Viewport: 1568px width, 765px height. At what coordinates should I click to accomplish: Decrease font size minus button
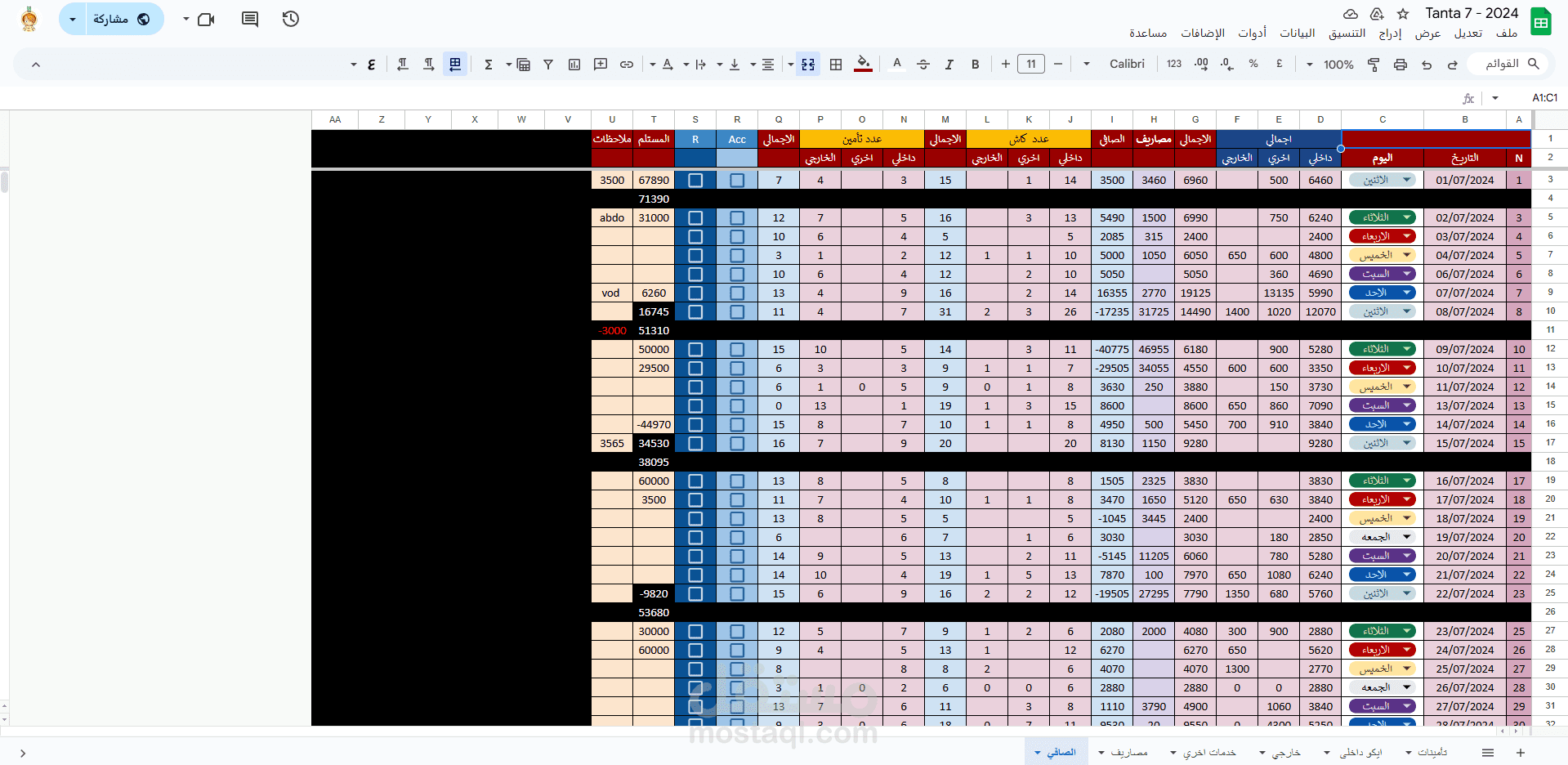pyautogui.click(x=1058, y=64)
